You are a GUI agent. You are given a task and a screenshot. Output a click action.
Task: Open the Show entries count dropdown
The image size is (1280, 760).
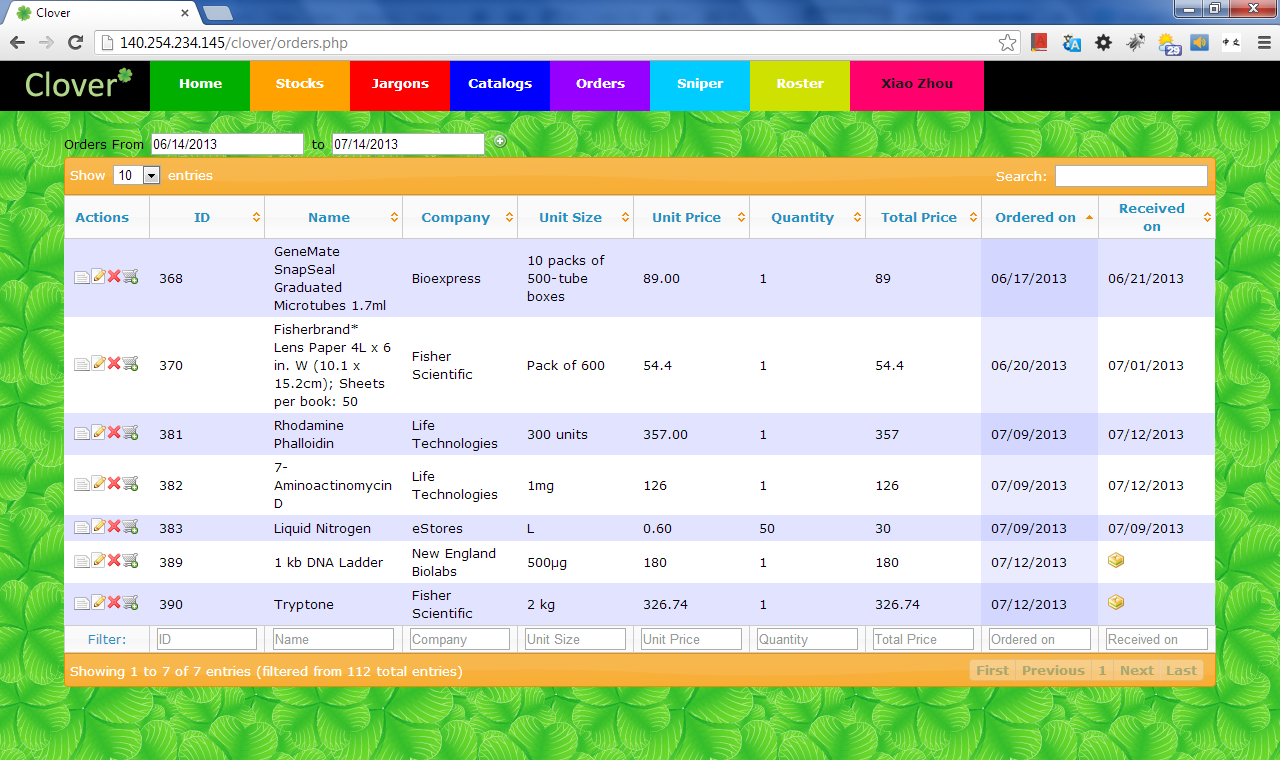tap(137, 176)
